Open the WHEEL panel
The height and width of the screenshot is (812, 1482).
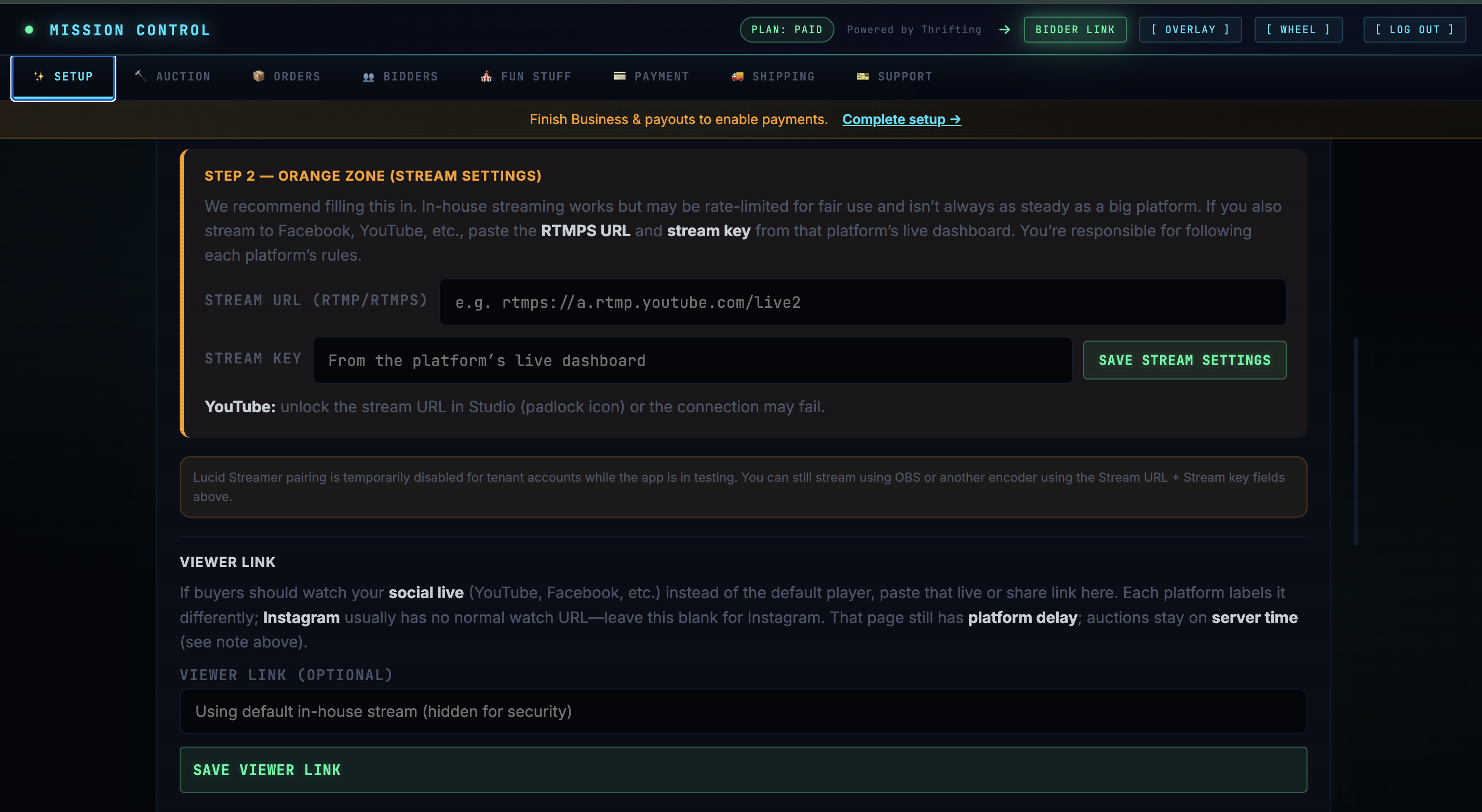1298,29
